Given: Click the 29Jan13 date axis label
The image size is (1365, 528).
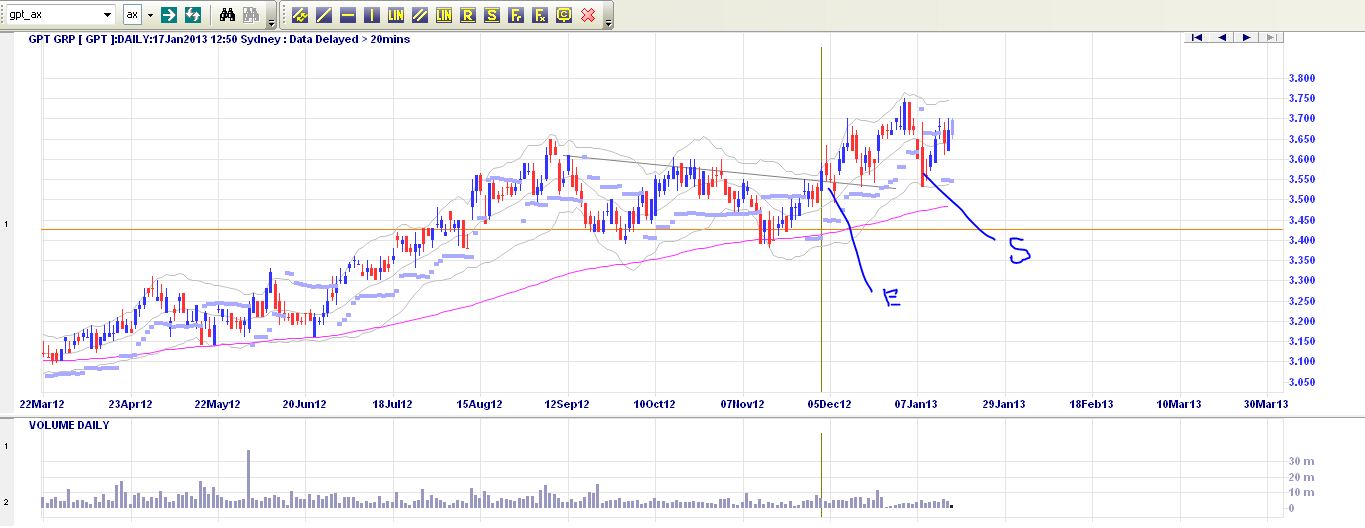Looking at the screenshot, I should (x=1004, y=405).
